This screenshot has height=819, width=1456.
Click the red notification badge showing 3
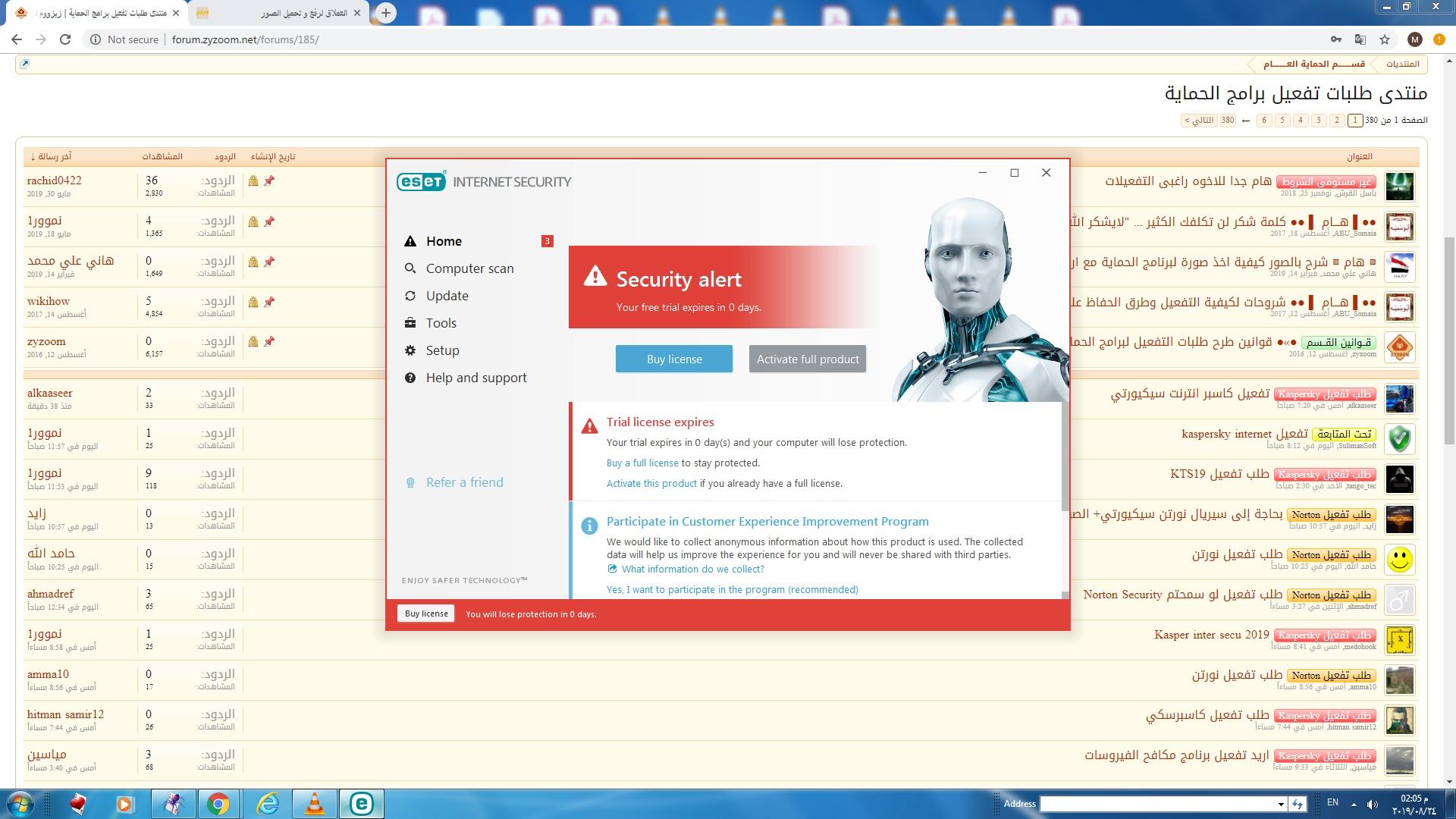point(548,241)
